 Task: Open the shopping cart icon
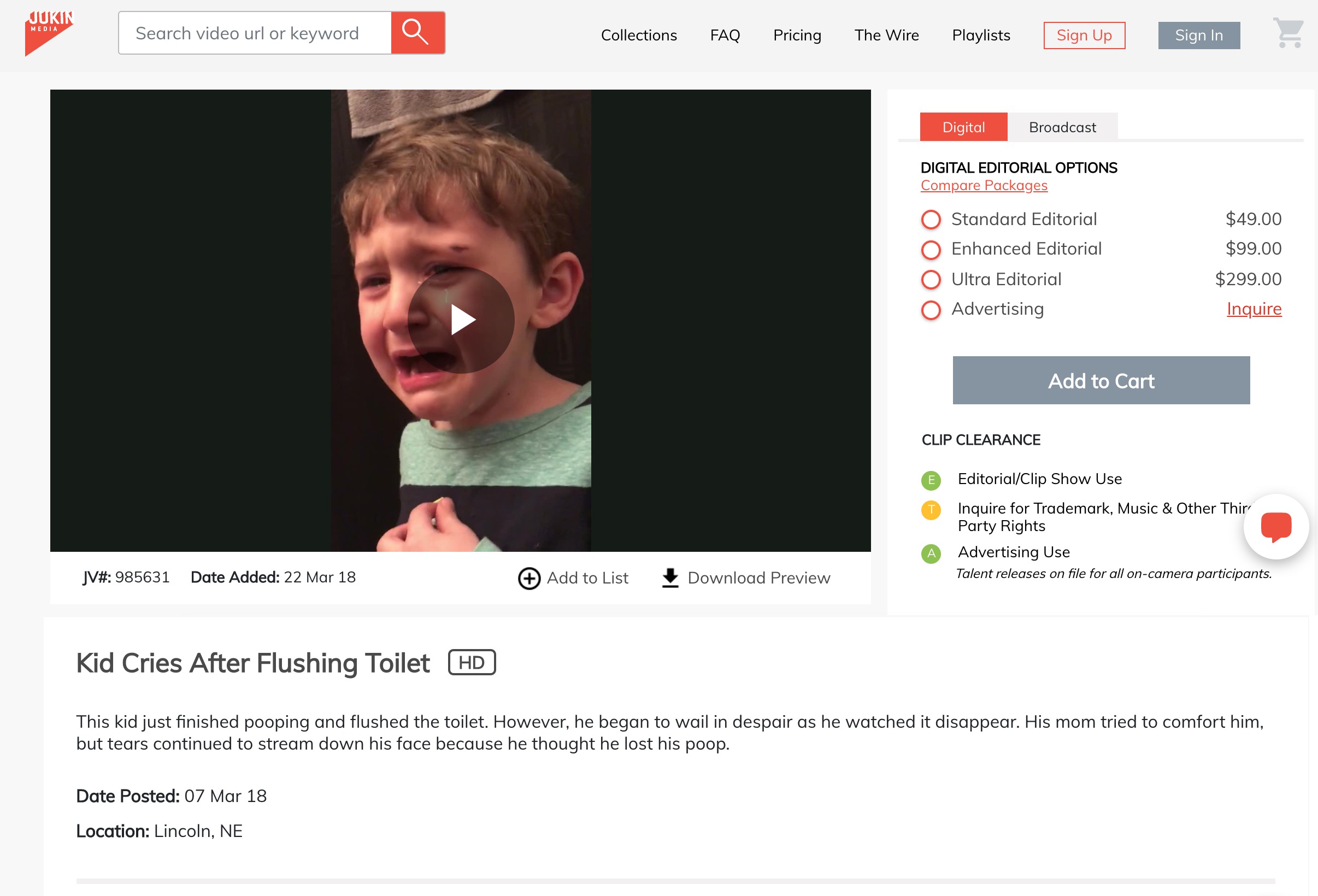(x=1288, y=33)
